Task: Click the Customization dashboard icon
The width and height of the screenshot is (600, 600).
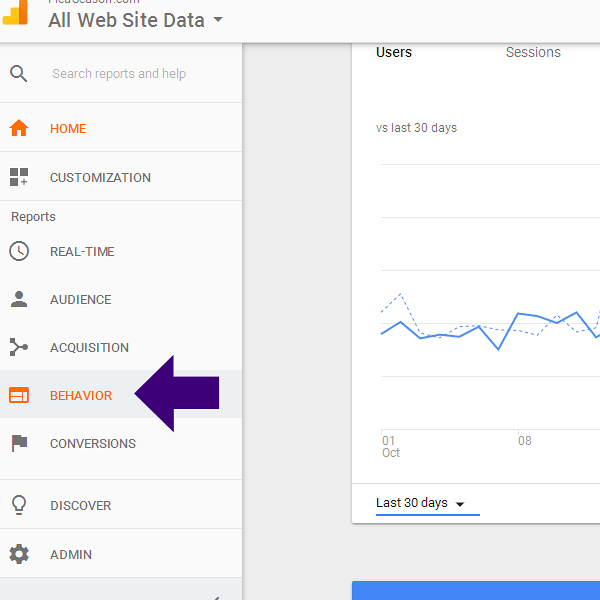Action: tap(18, 177)
